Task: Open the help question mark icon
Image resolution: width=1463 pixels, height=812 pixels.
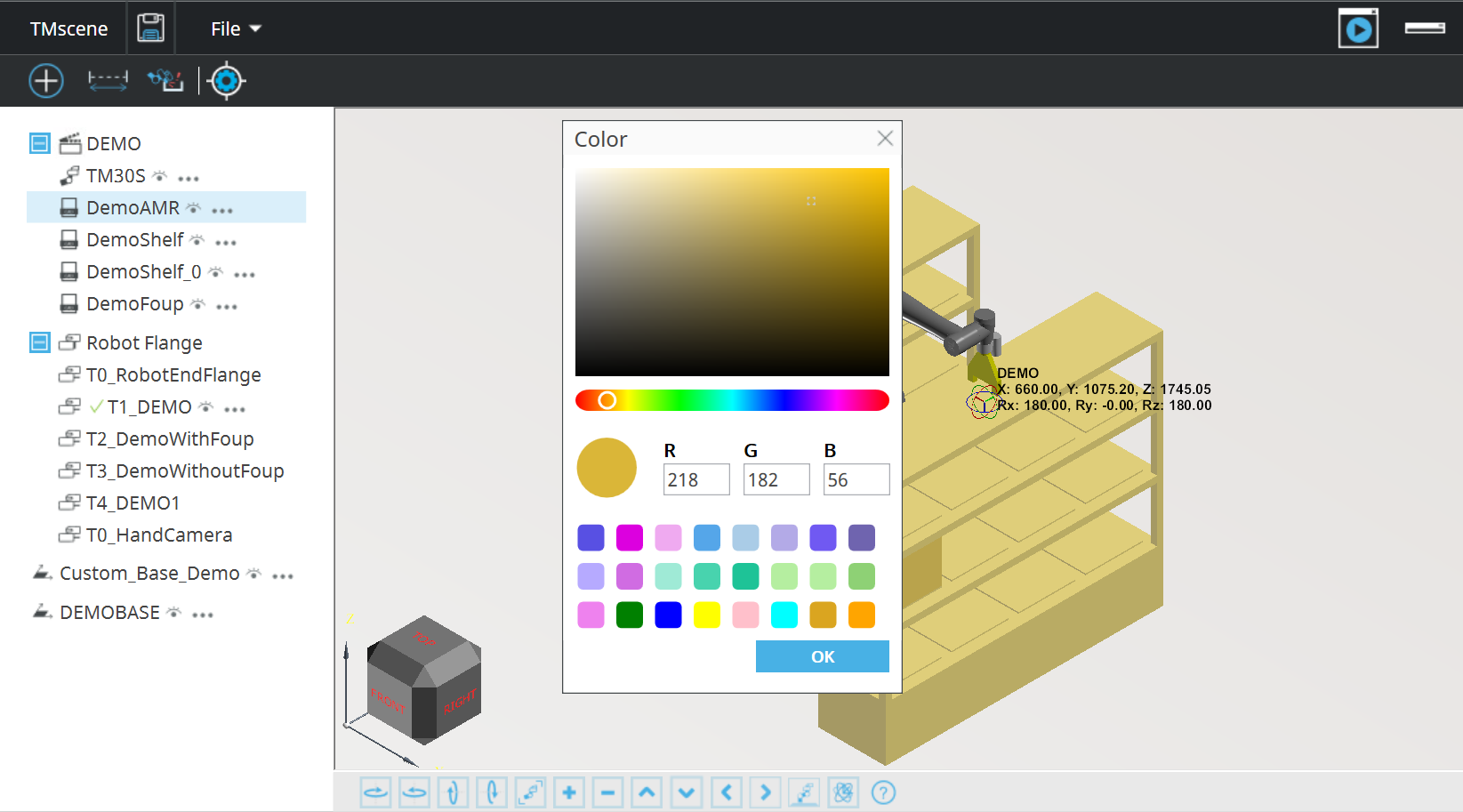Action: click(x=883, y=792)
